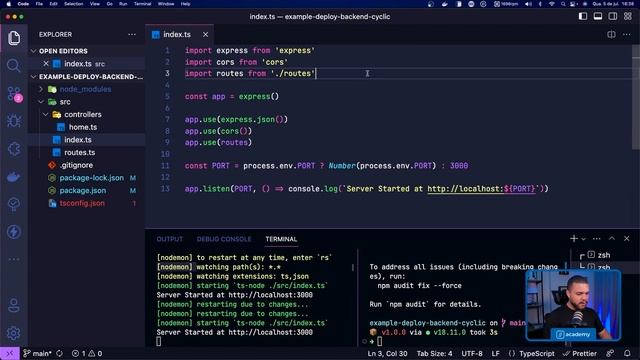
Task: Toggle secondary side bar visibility
Action: point(613,16)
